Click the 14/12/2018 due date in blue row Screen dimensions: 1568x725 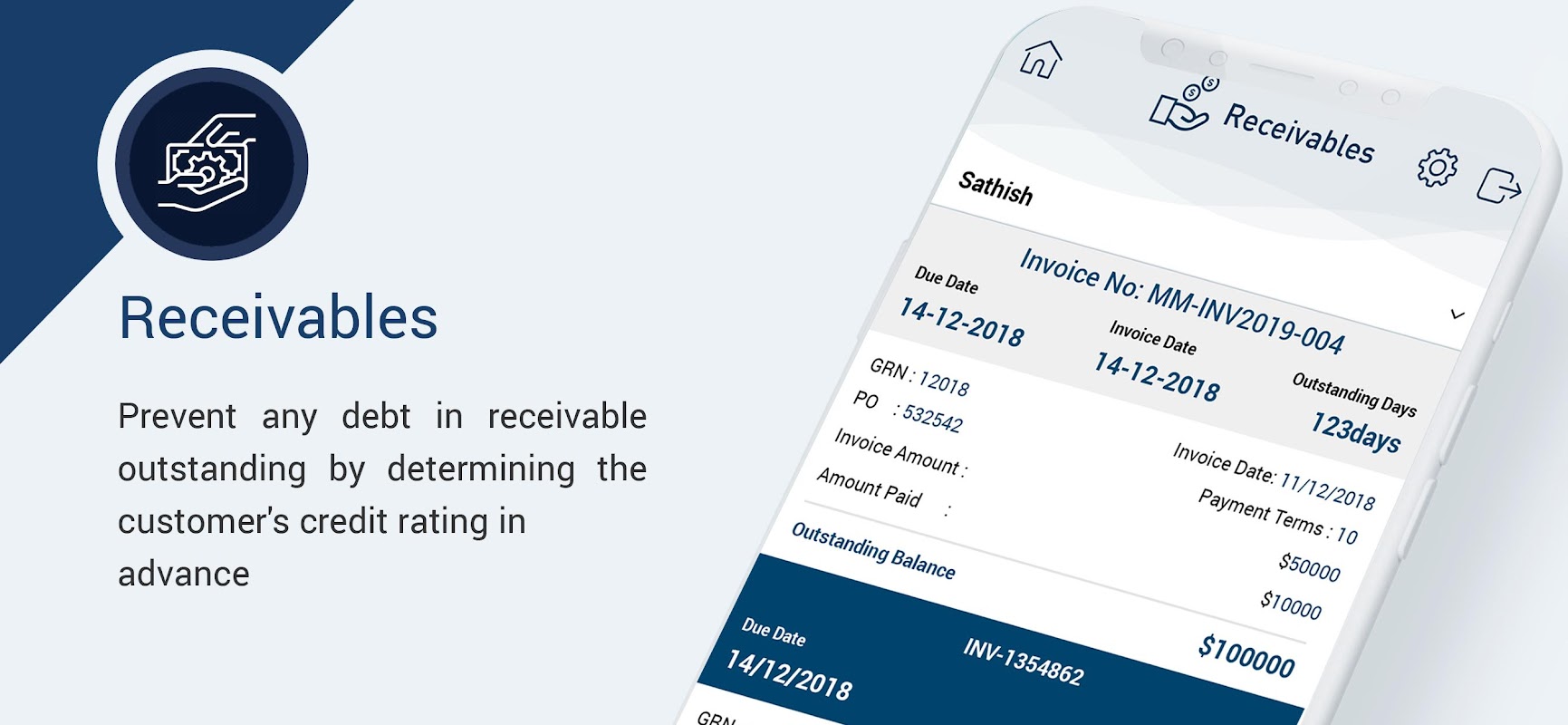point(788,676)
